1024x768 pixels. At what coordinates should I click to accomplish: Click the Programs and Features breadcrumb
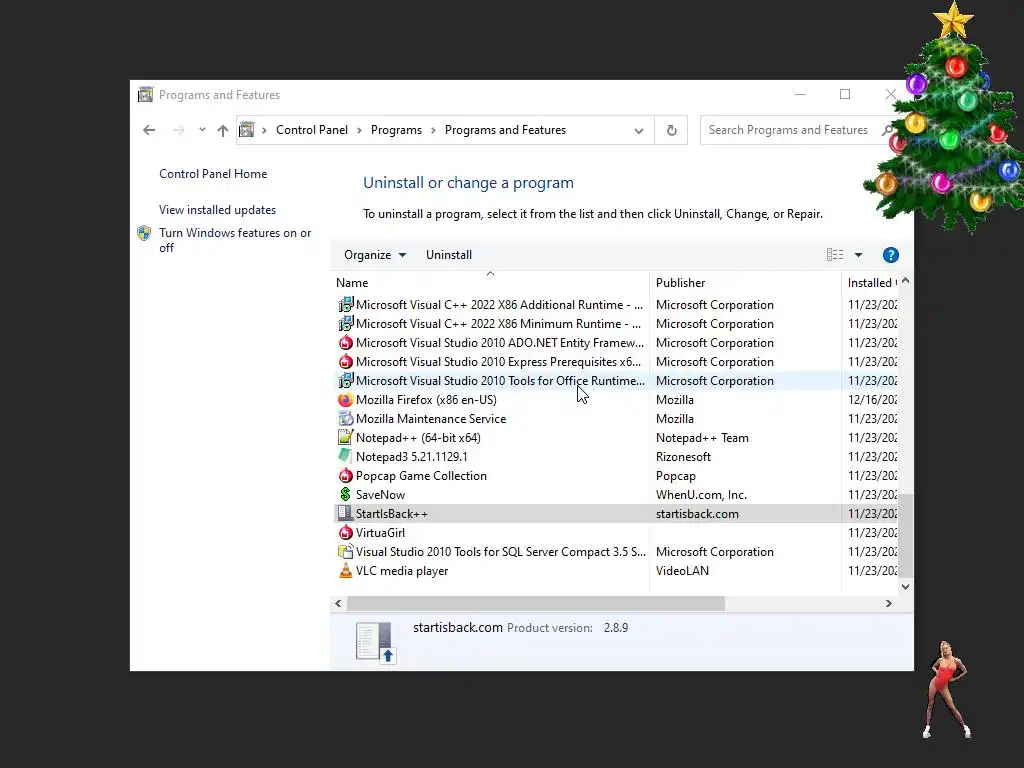pos(505,130)
